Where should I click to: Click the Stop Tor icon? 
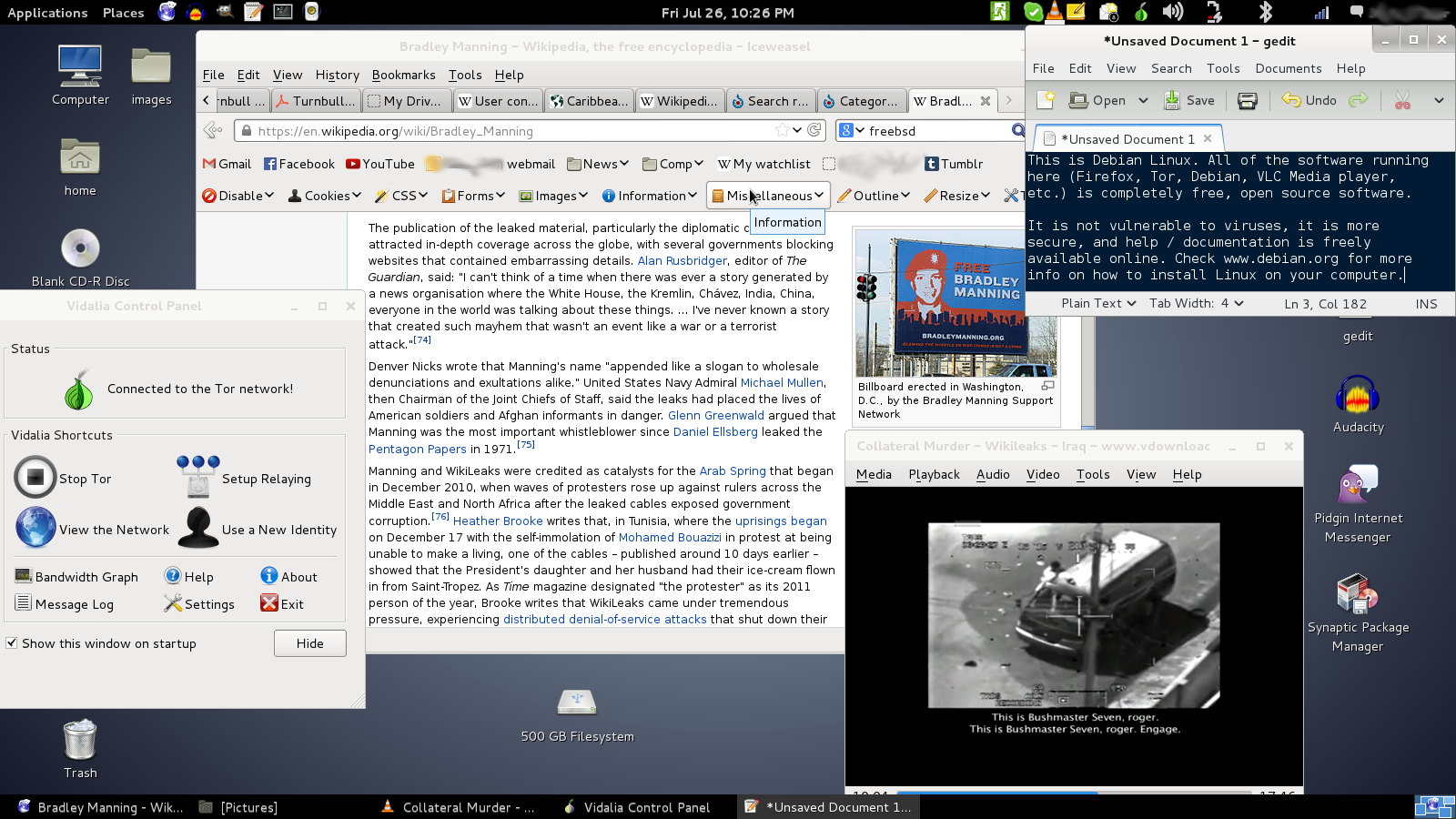pyautogui.click(x=35, y=478)
